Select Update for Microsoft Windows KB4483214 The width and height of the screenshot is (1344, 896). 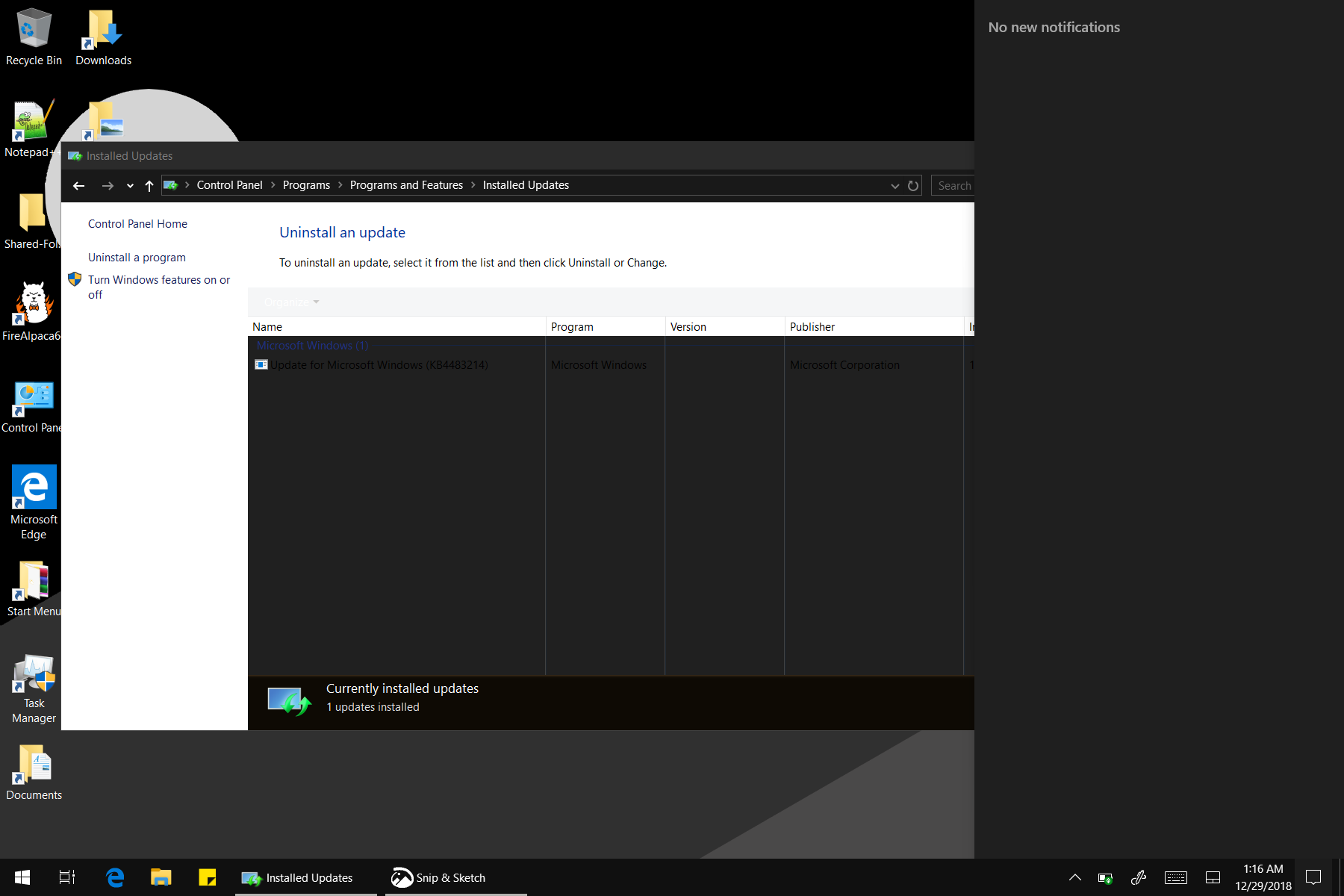[x=379, y=365]
